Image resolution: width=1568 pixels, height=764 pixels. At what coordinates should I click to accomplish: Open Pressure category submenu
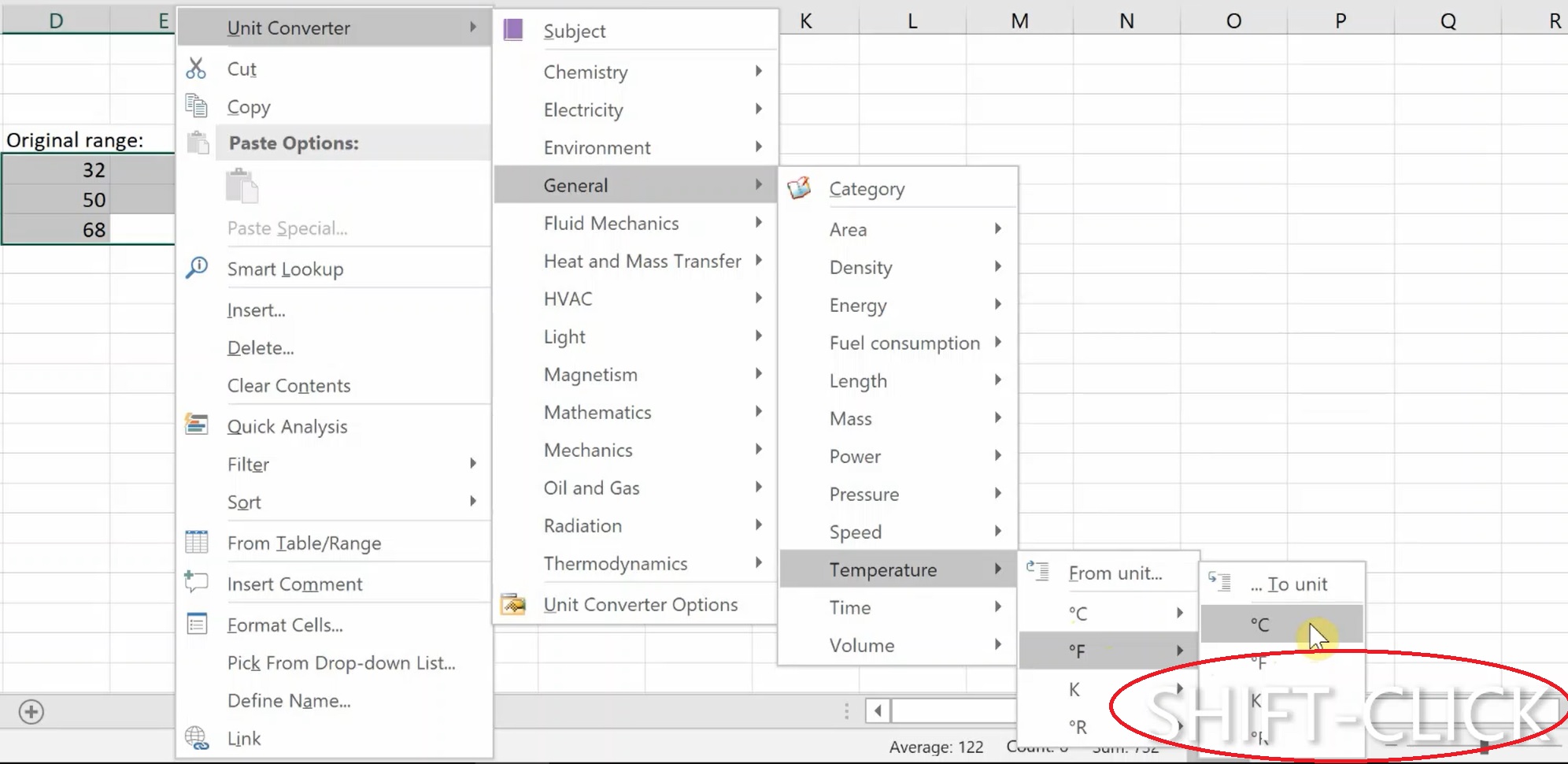coord(864,494)
